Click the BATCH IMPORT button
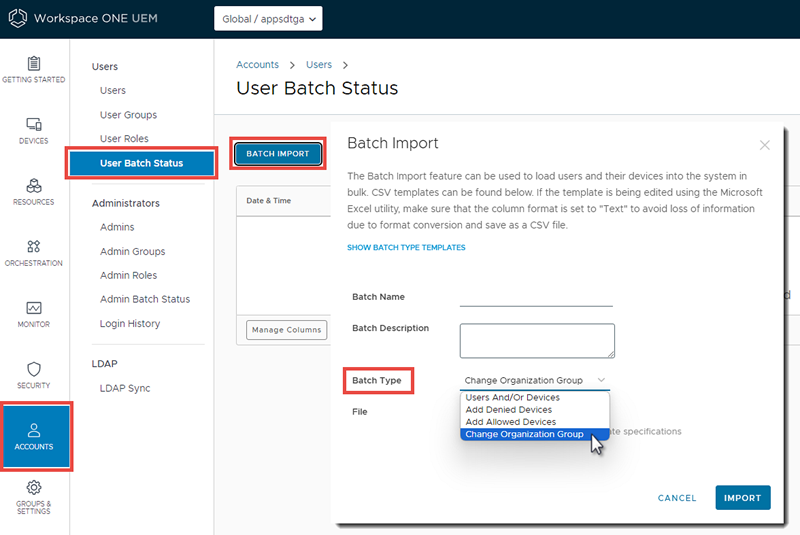The width and height of the screenshot is (800, 535). click(x=278, y=154)
